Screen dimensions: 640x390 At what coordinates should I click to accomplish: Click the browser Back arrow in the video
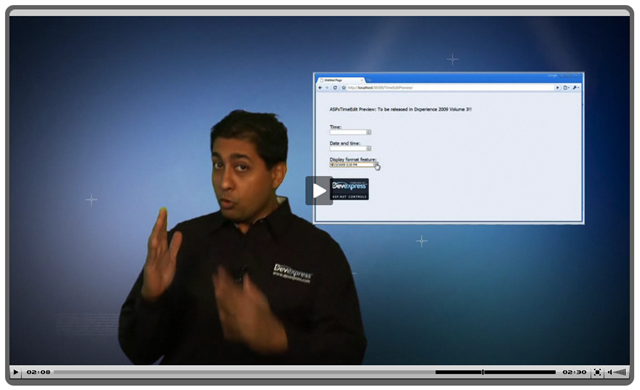pyautogui.click(x=320, y=88)
